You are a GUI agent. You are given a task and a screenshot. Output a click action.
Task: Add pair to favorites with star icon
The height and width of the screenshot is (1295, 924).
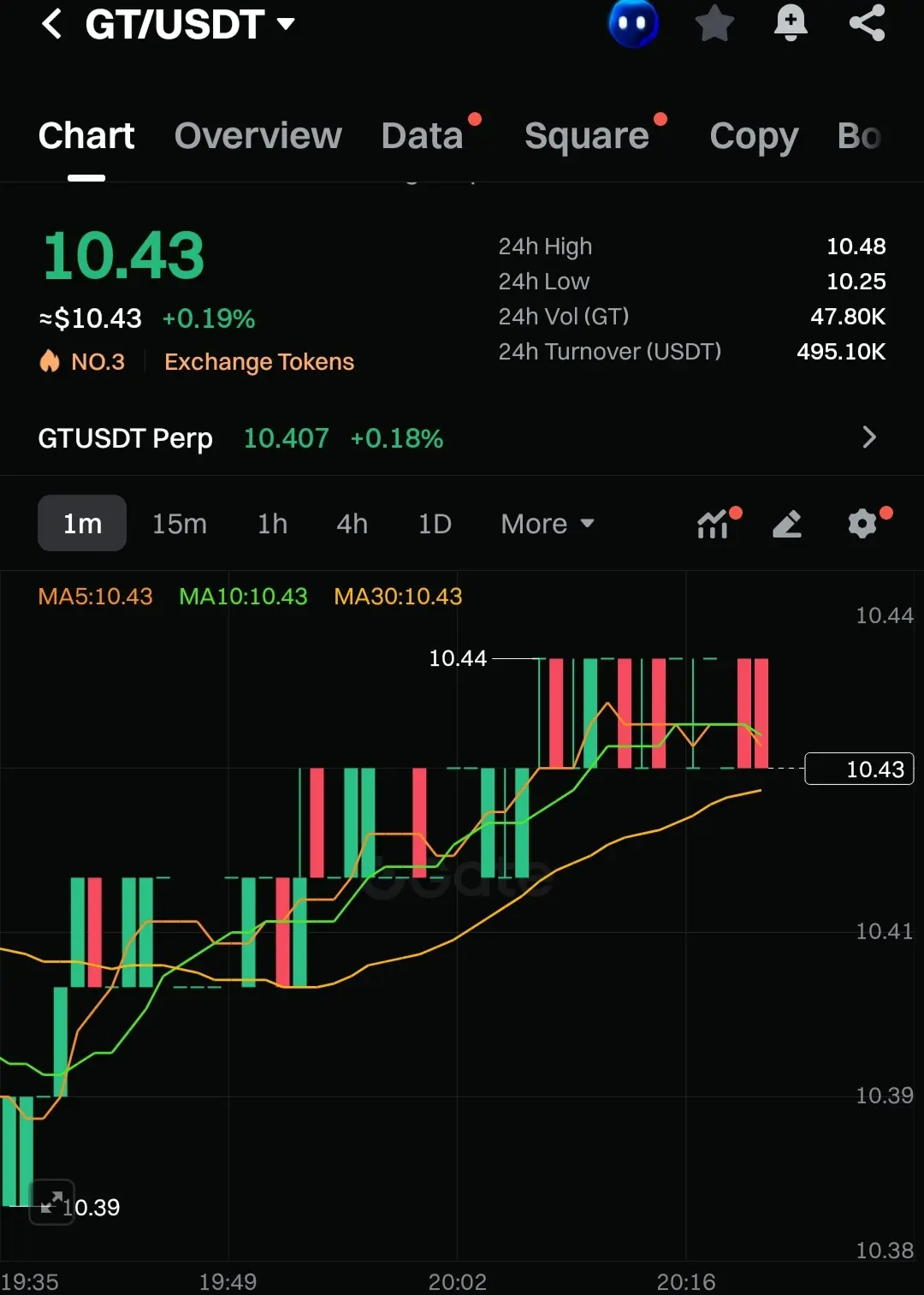[x=714, y=23]
